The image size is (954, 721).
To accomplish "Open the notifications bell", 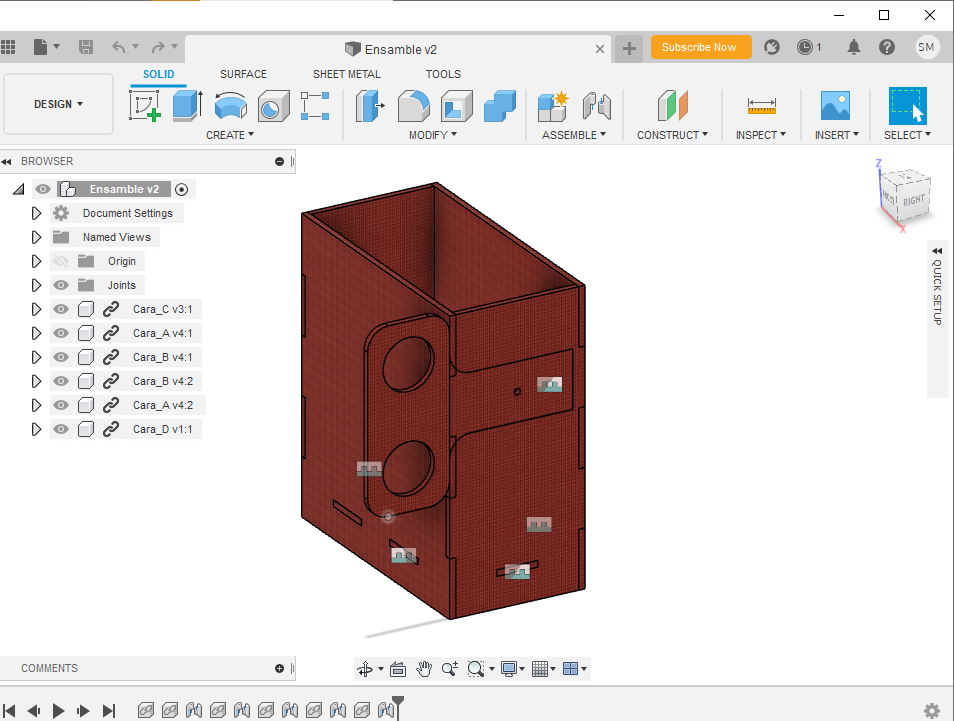I will pos(854,47).
